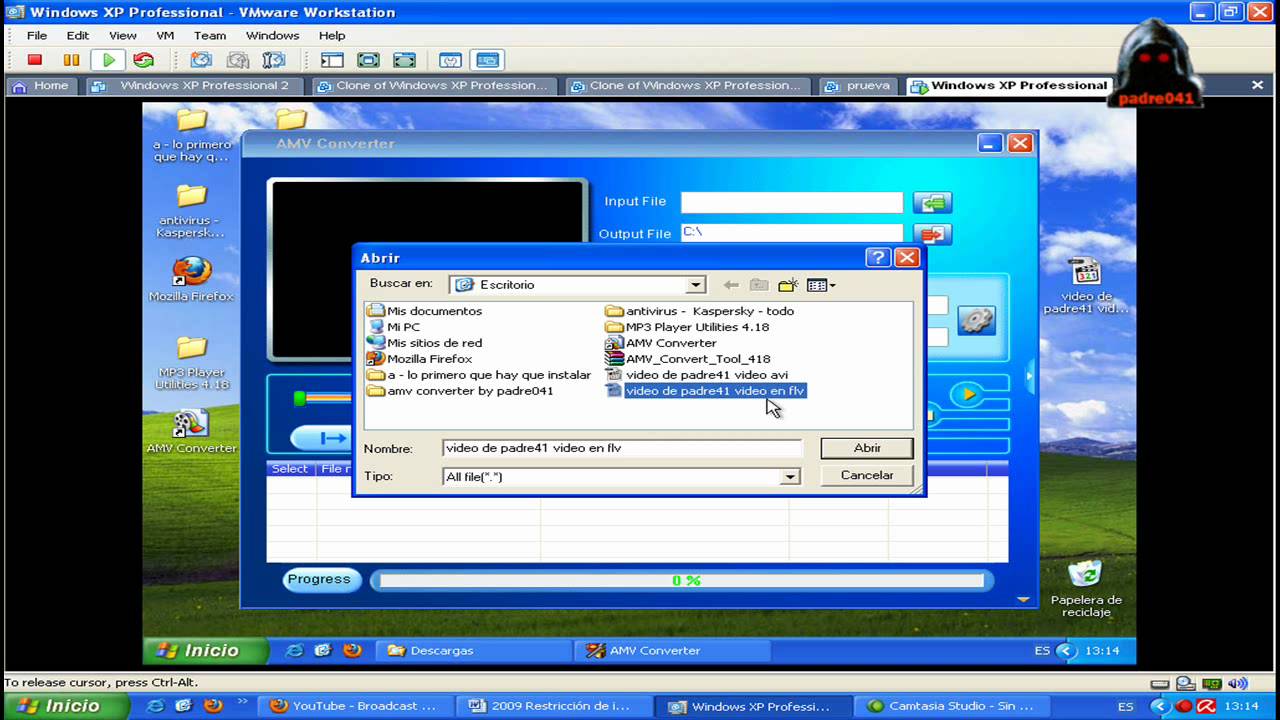Open VMware File menu
The height and width of the screenshot is (720, 1280).
click(37, 36)
